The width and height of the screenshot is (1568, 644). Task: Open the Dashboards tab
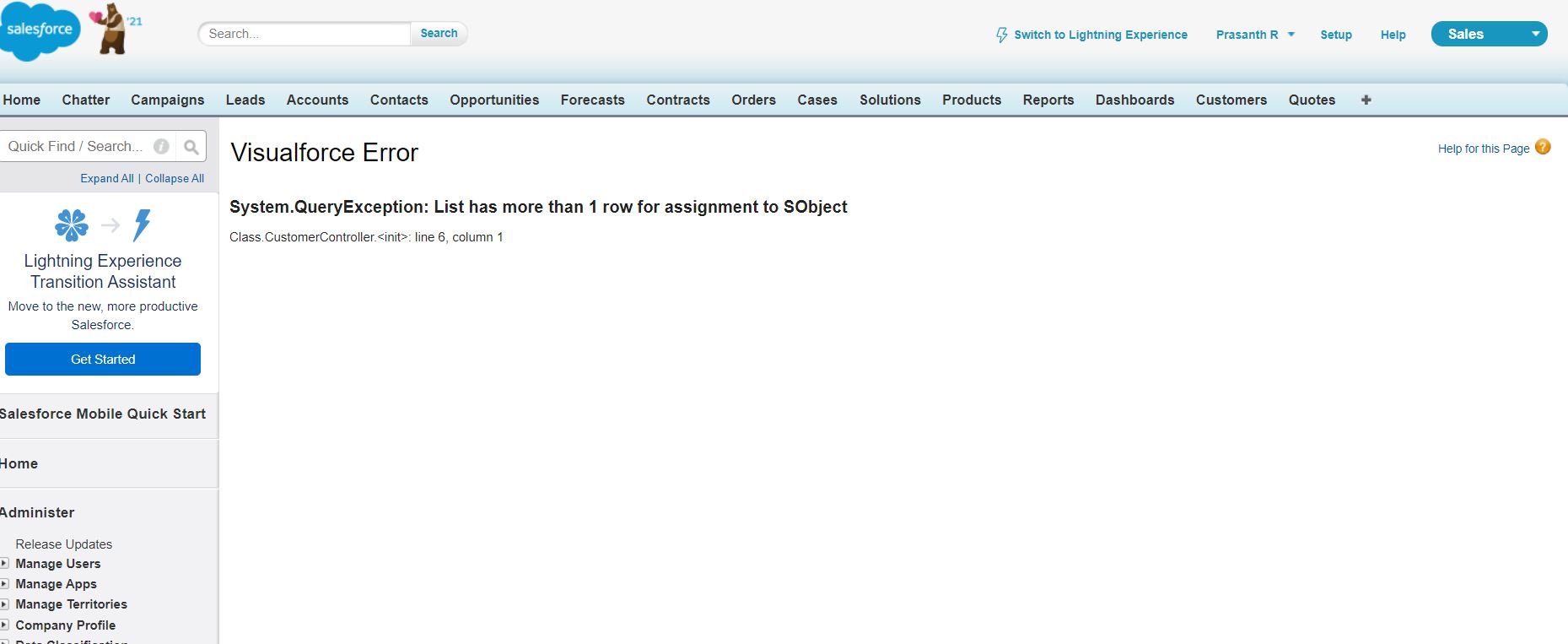[1134, 100]
